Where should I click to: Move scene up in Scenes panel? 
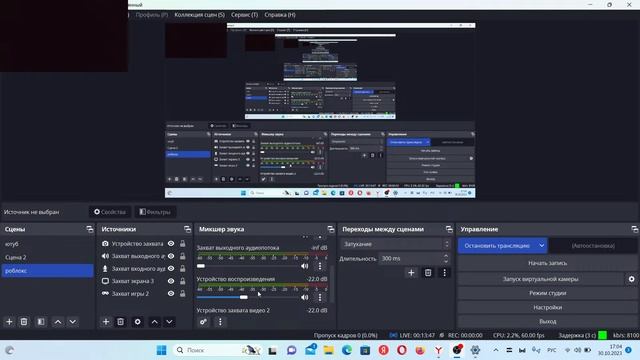[58, 322]
